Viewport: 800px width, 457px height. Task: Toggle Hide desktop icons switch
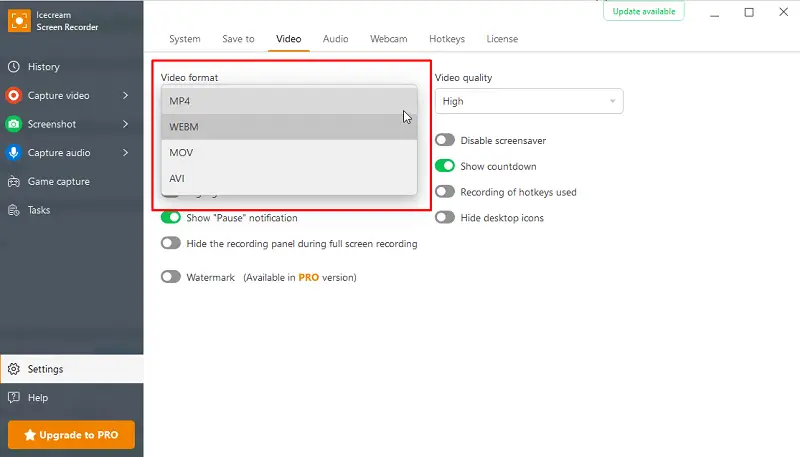point(445,217)
